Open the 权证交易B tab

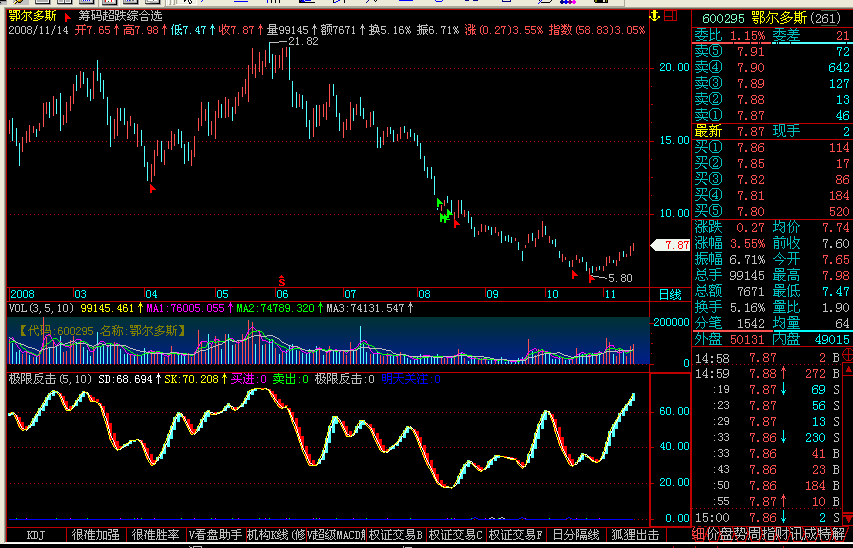pos(396,534)
